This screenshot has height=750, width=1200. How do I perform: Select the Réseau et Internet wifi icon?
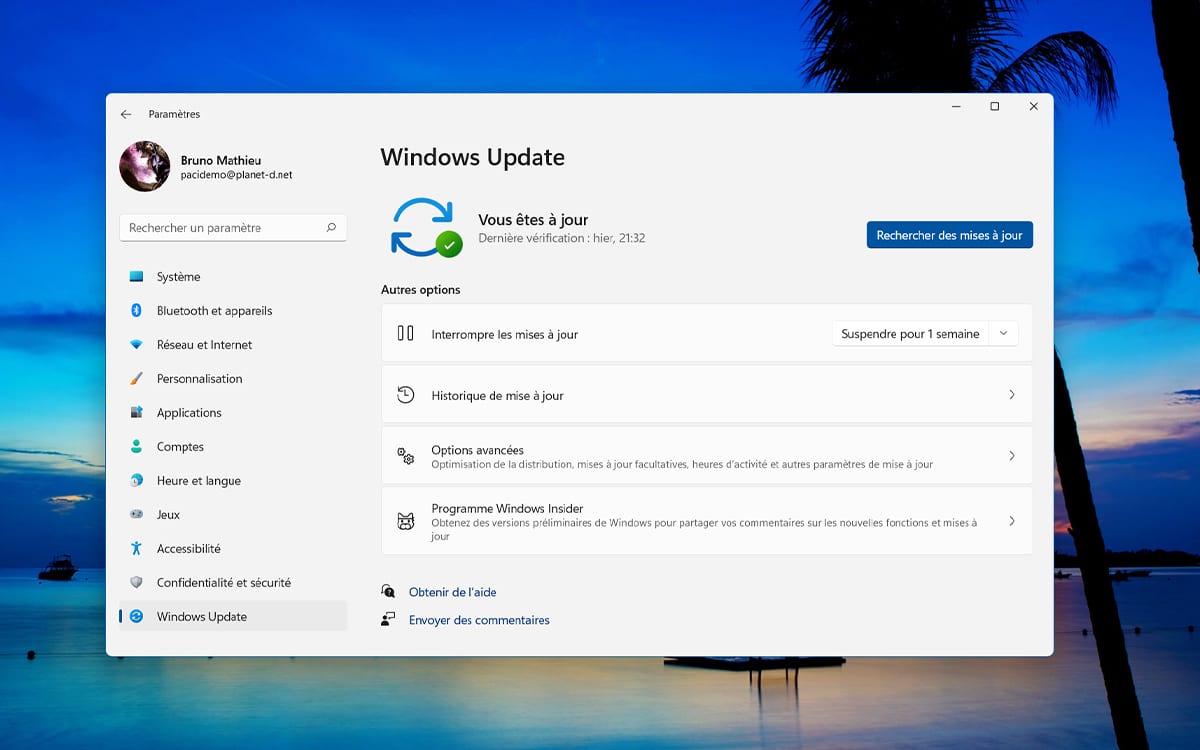pyautogui.click(x=136, y=345)
